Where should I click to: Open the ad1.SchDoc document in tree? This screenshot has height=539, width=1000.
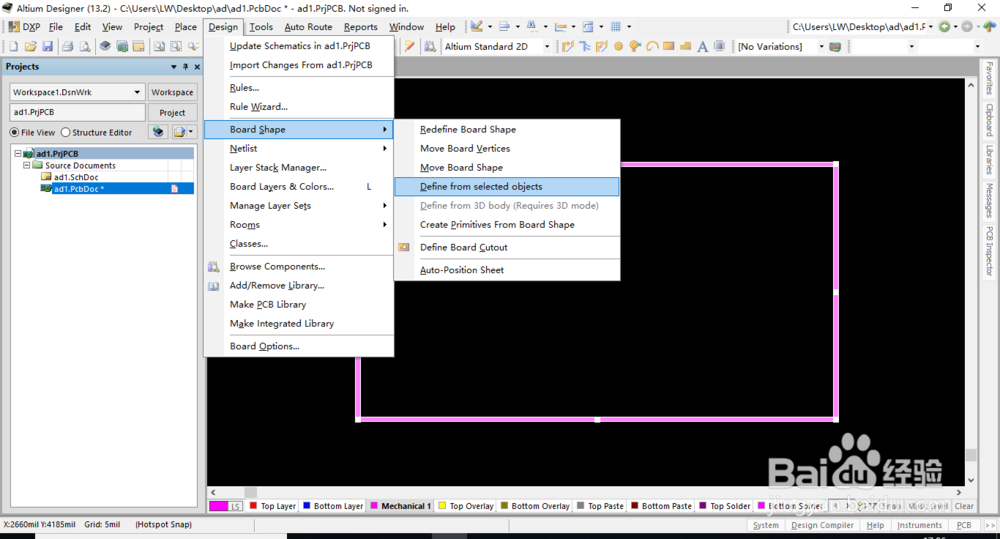point(76,177)
